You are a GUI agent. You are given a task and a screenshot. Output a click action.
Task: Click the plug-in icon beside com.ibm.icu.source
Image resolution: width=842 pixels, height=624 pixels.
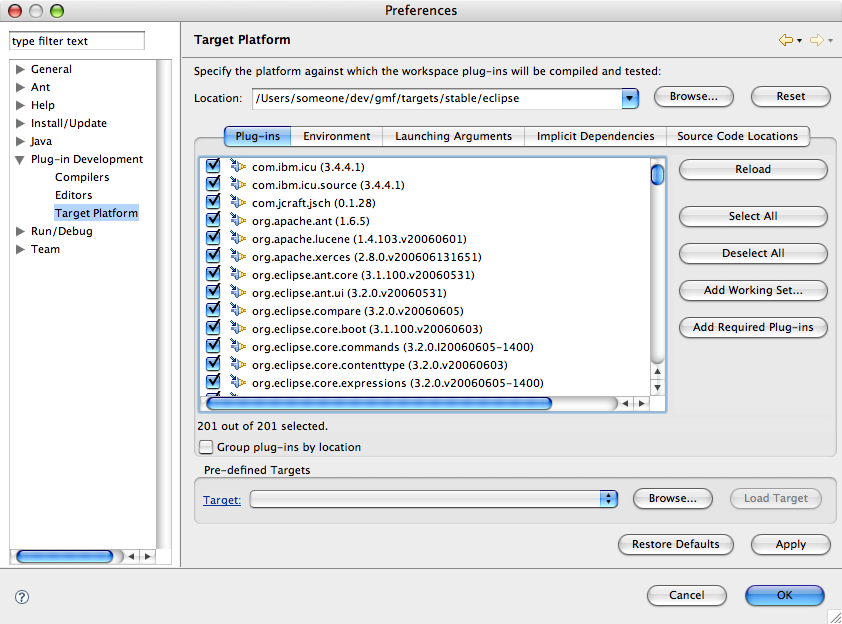click(x=238, y=184)
